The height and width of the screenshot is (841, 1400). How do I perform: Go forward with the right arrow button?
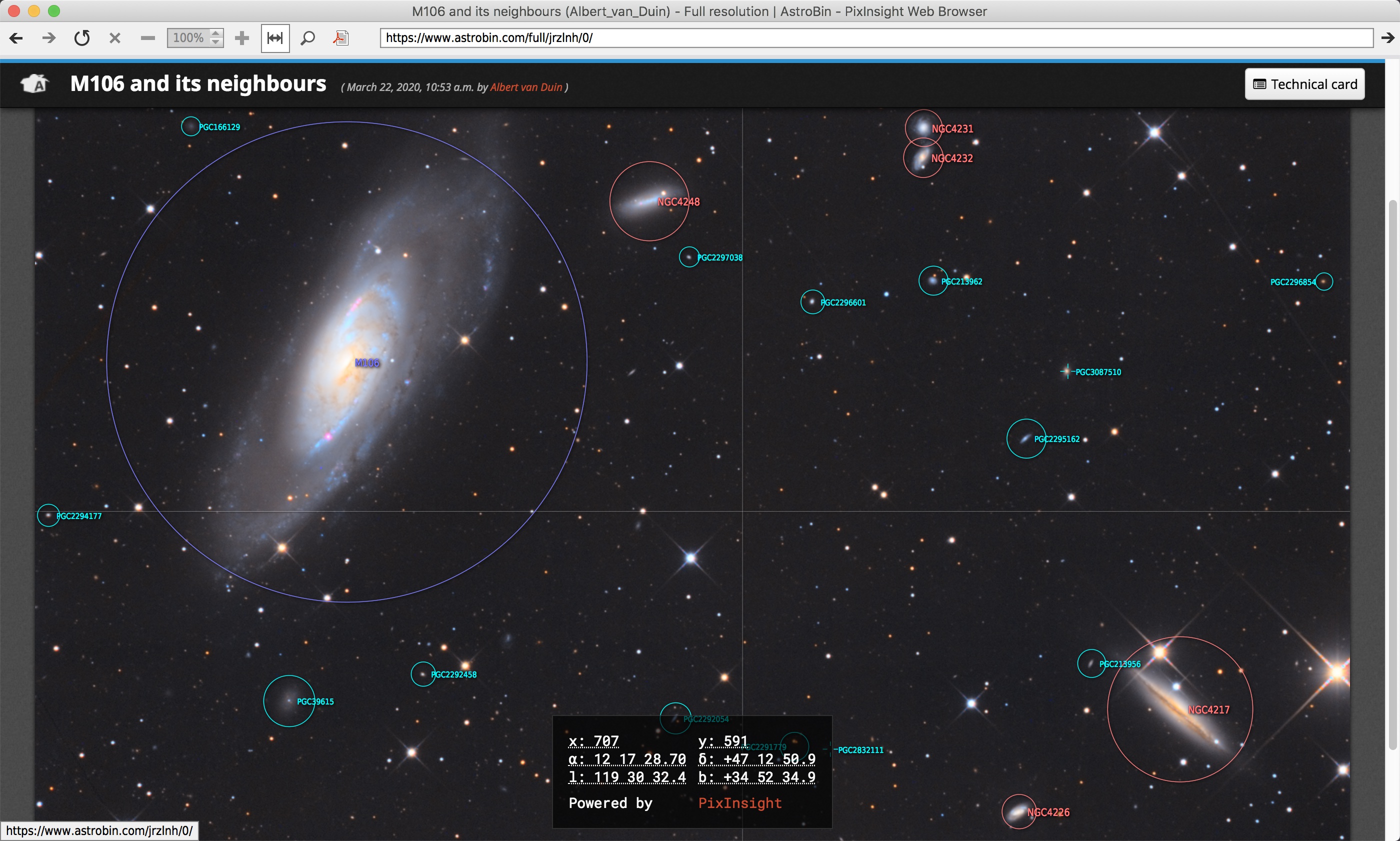click(49, 38)
